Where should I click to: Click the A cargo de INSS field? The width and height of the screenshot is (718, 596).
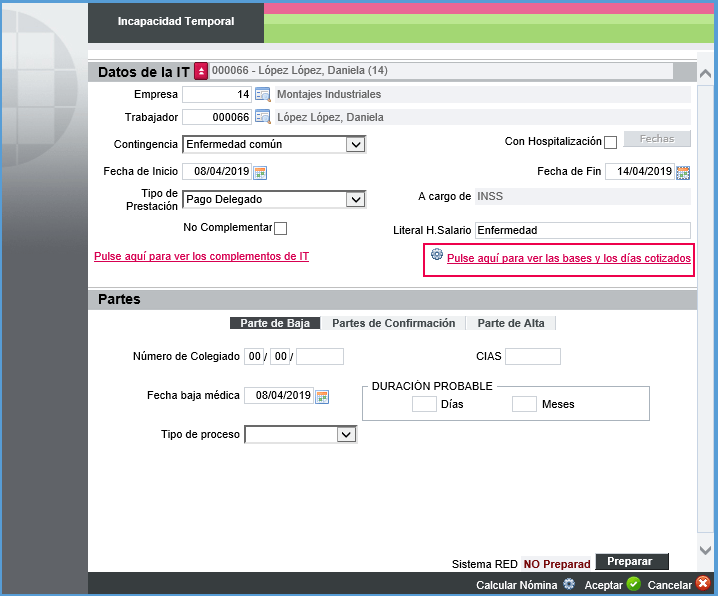(x=583, y=196)
